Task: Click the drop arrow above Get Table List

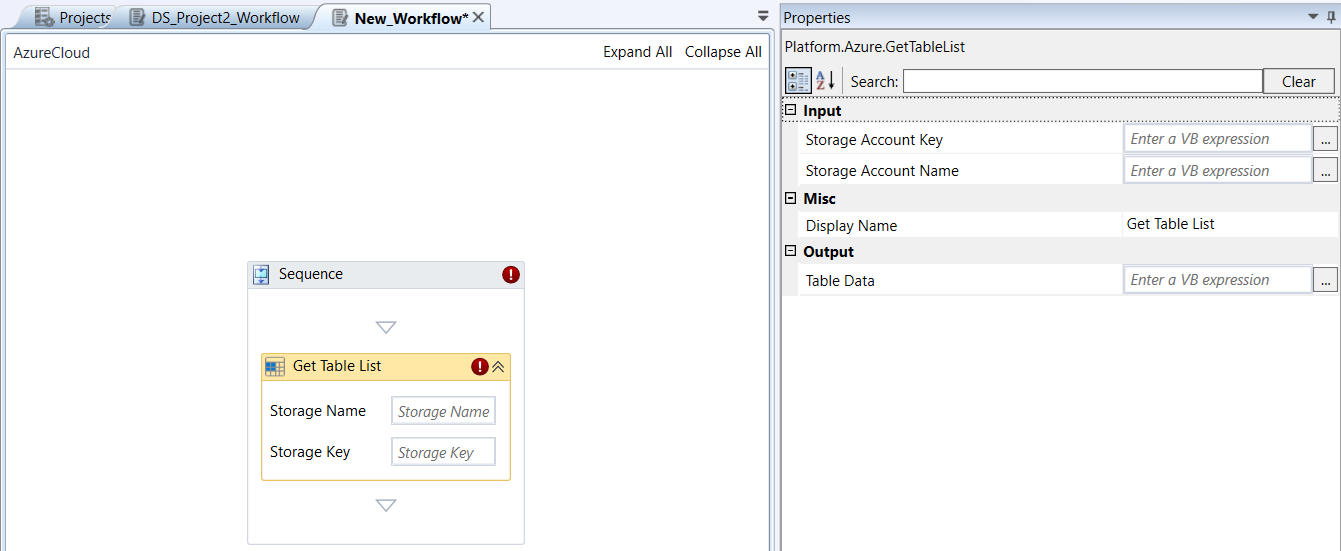Action: pyautogui.click(x=386, y=327)
